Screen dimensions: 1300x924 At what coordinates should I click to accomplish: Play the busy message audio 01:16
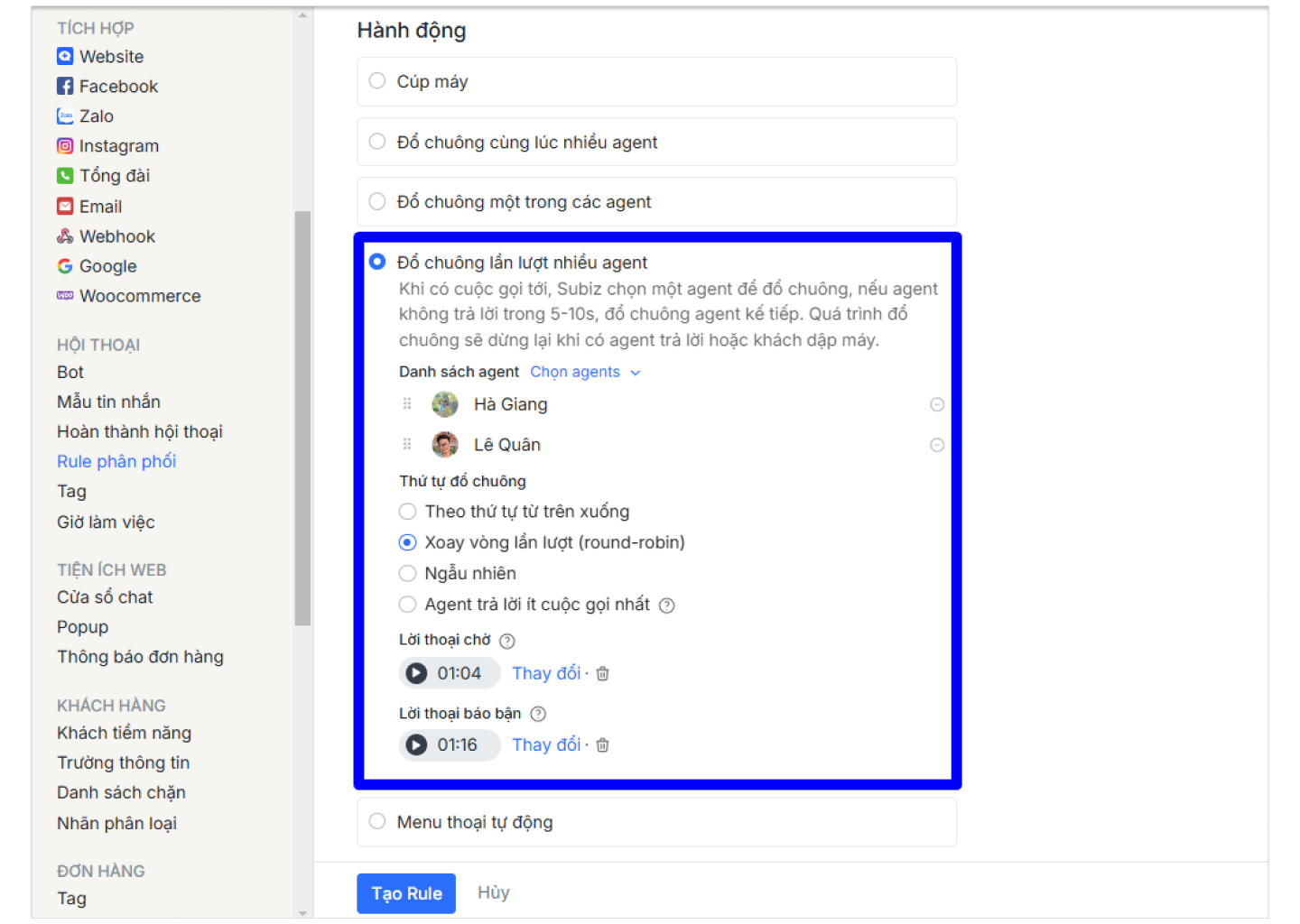[416, 744]
